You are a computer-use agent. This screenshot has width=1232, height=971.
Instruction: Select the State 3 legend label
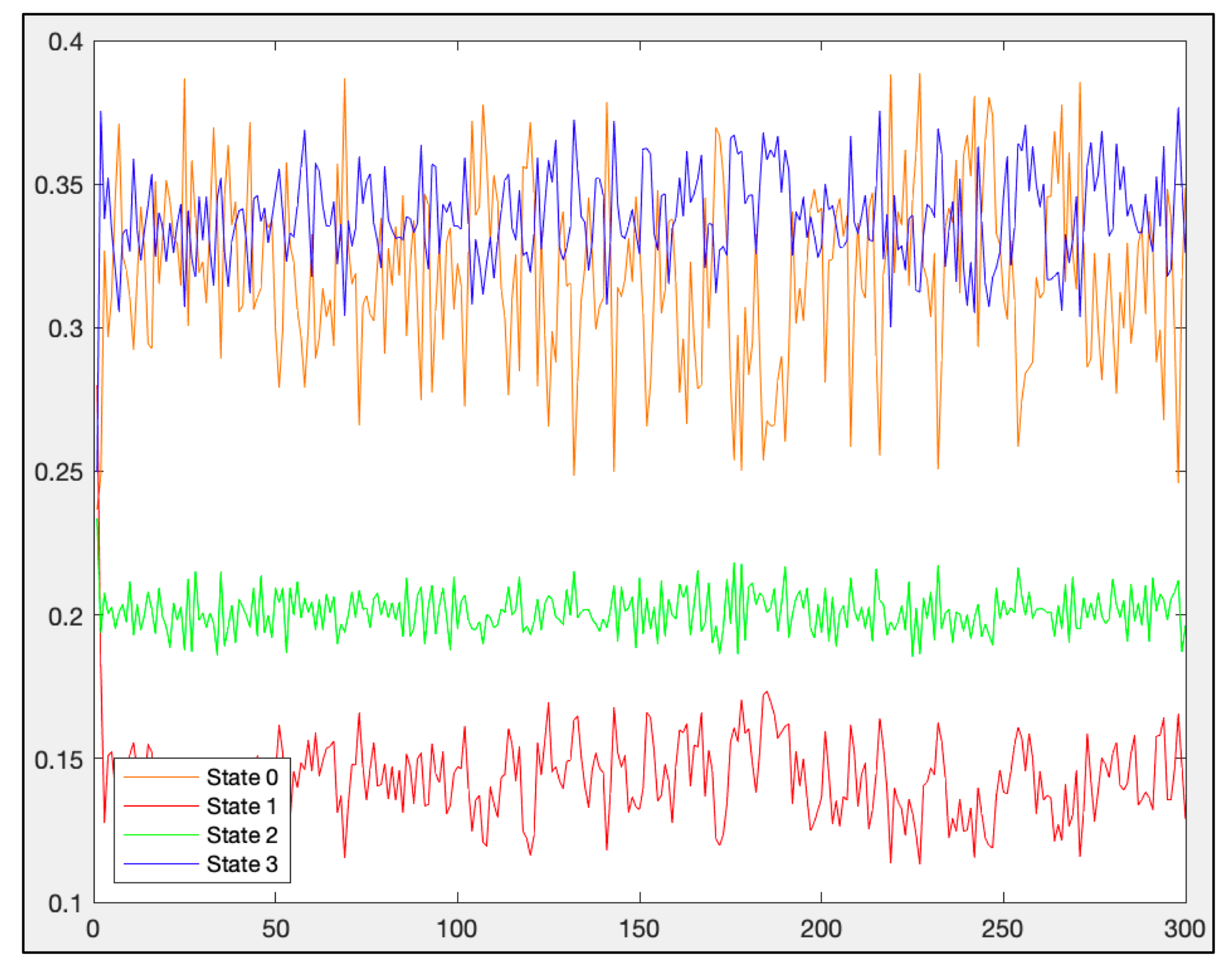[242, 864]
